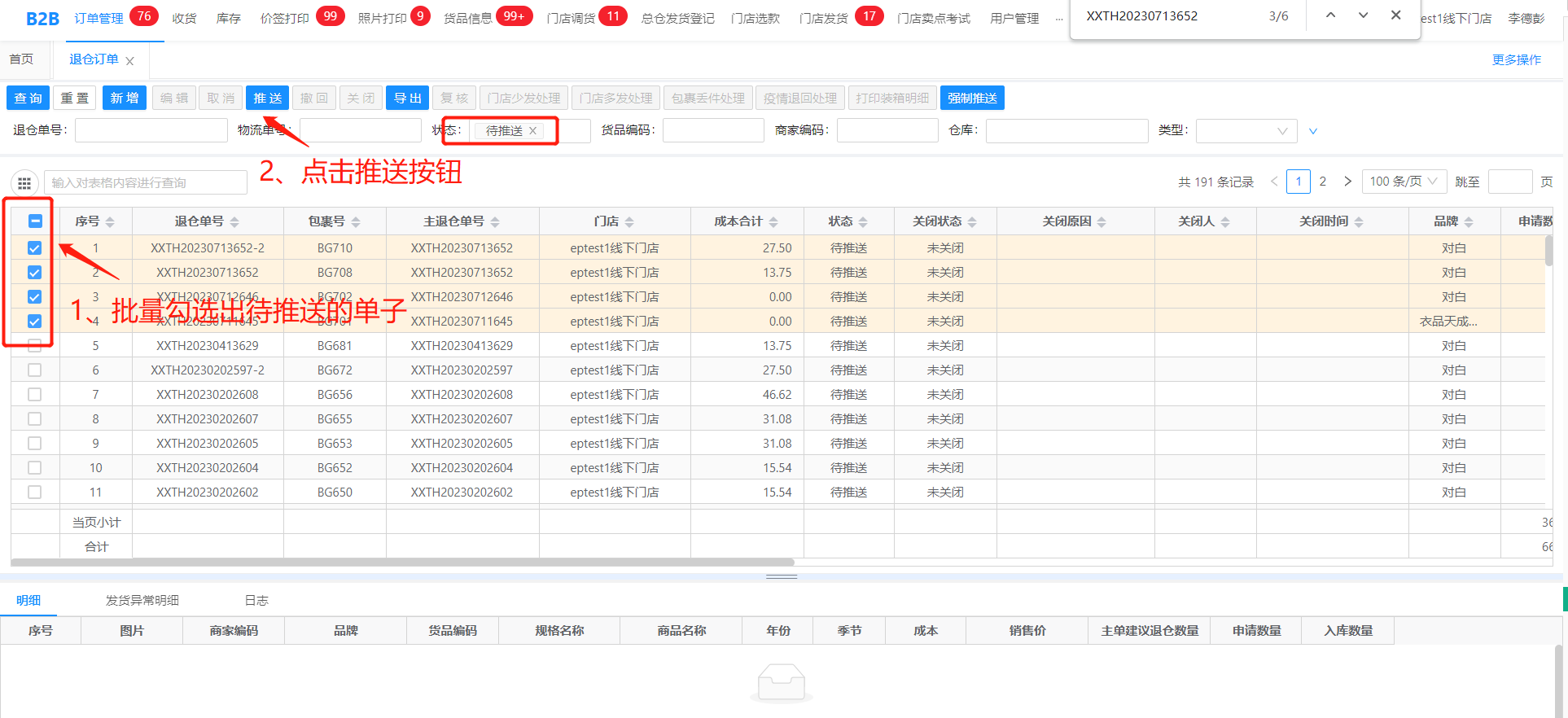Viewport: 1568px width, 718px height.
Task: Click the 推送 button
Action: pos(267,99)
